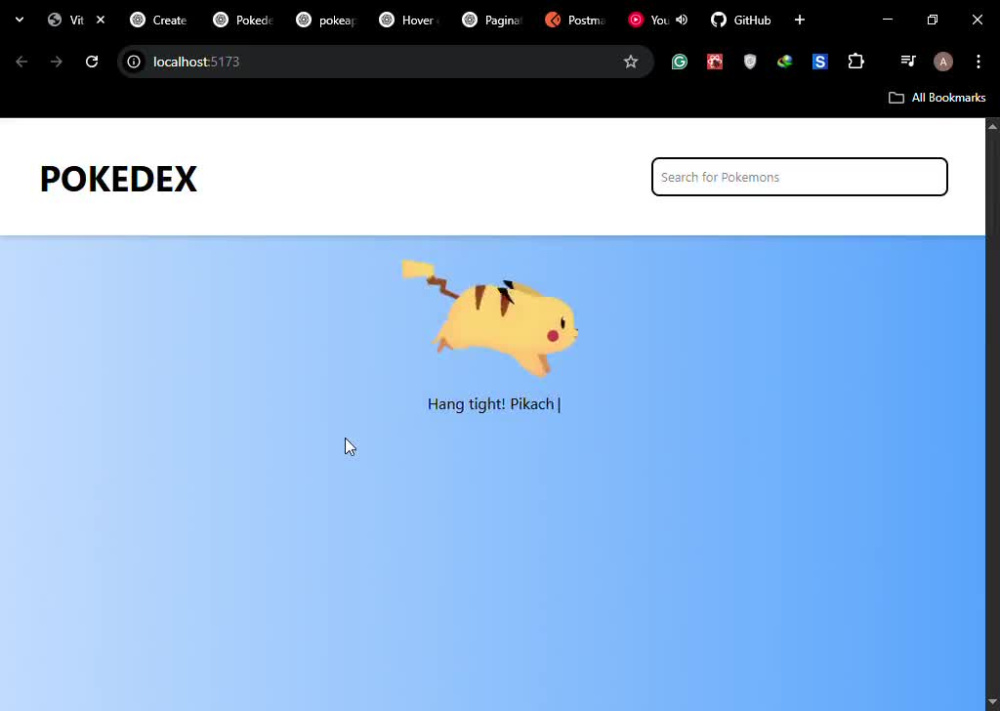Switch to the Postman tab
1000x711 pixels.
pos(575,20)
